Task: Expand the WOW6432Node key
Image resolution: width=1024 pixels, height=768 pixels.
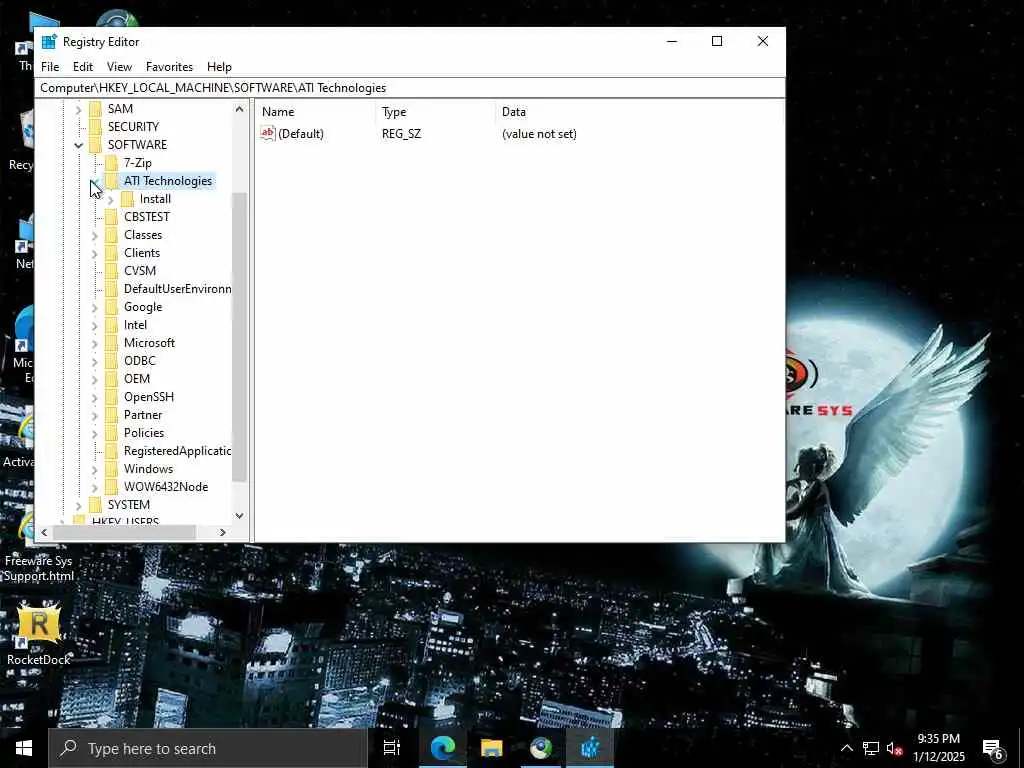Action: [x=95, y=487]
